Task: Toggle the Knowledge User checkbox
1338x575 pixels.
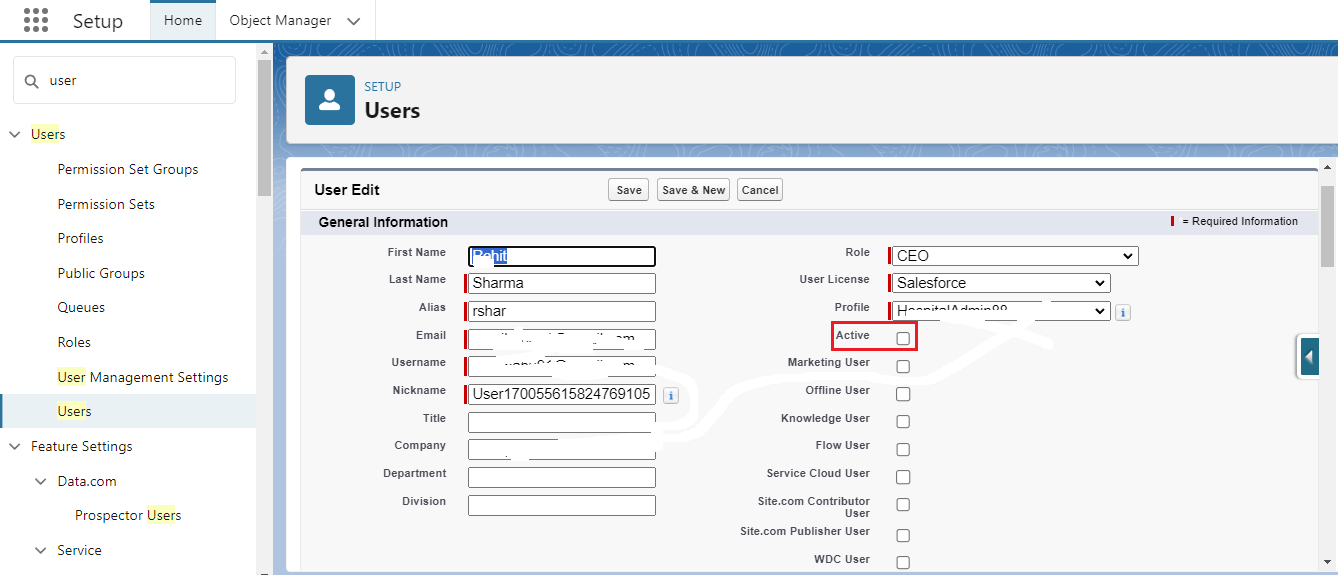Action: 903,422
